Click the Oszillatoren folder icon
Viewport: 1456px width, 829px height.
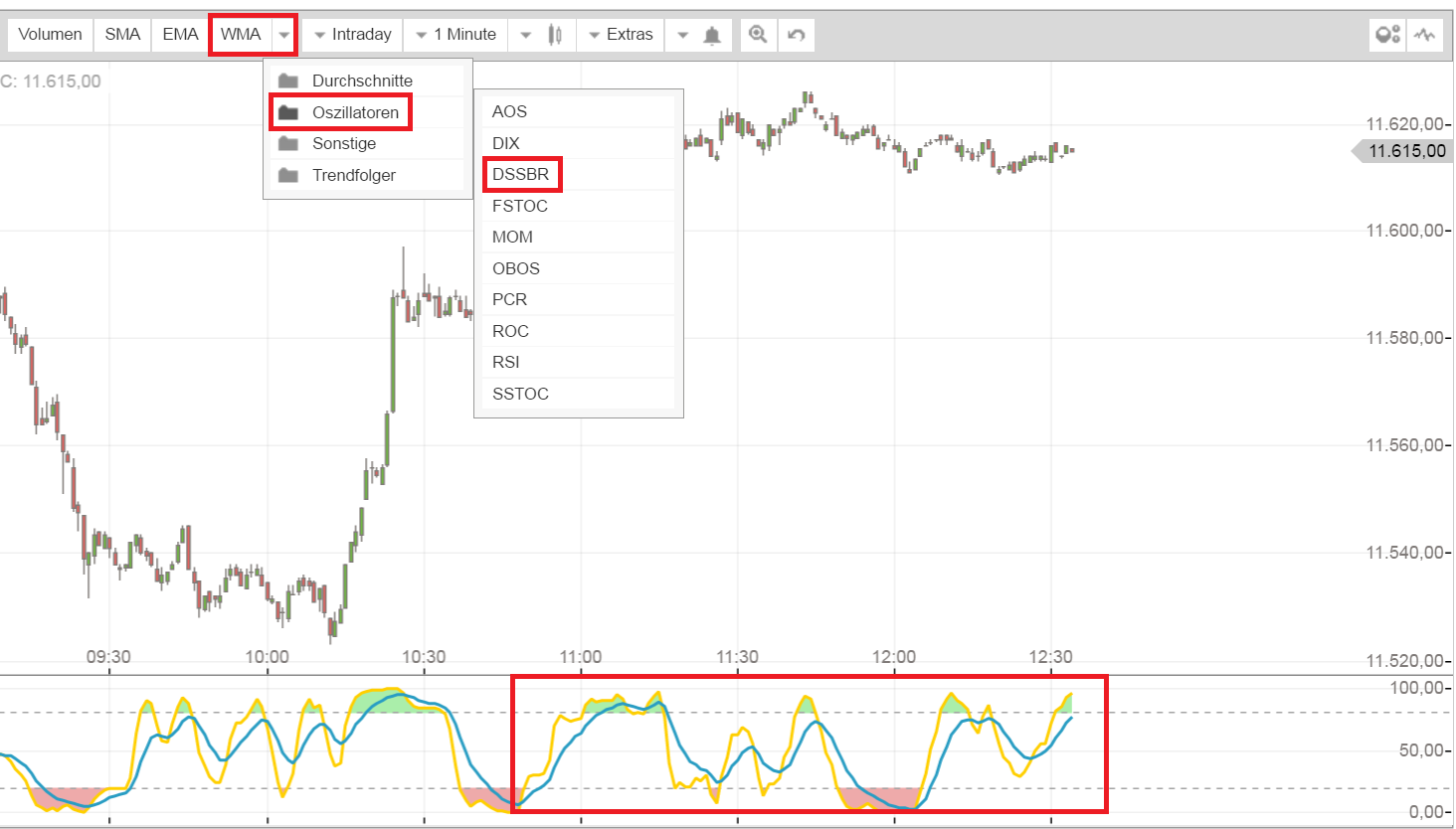(288, 111)
